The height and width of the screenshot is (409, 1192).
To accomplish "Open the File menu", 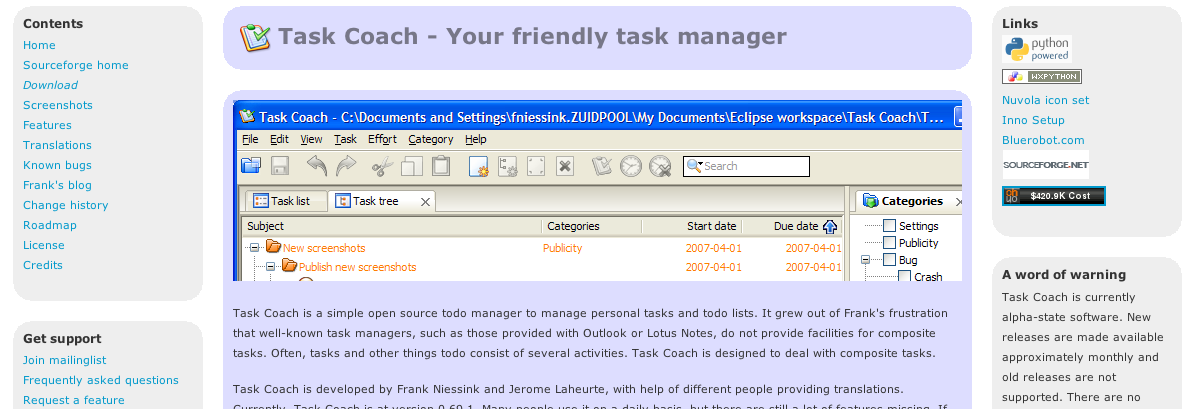I will (x=250, y=139).
